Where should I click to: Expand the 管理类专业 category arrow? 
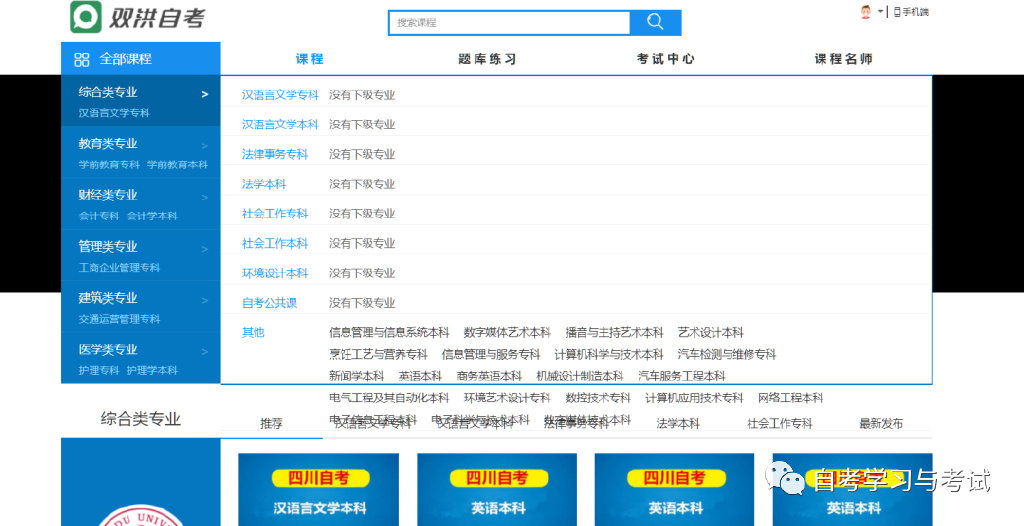point(204,249)
